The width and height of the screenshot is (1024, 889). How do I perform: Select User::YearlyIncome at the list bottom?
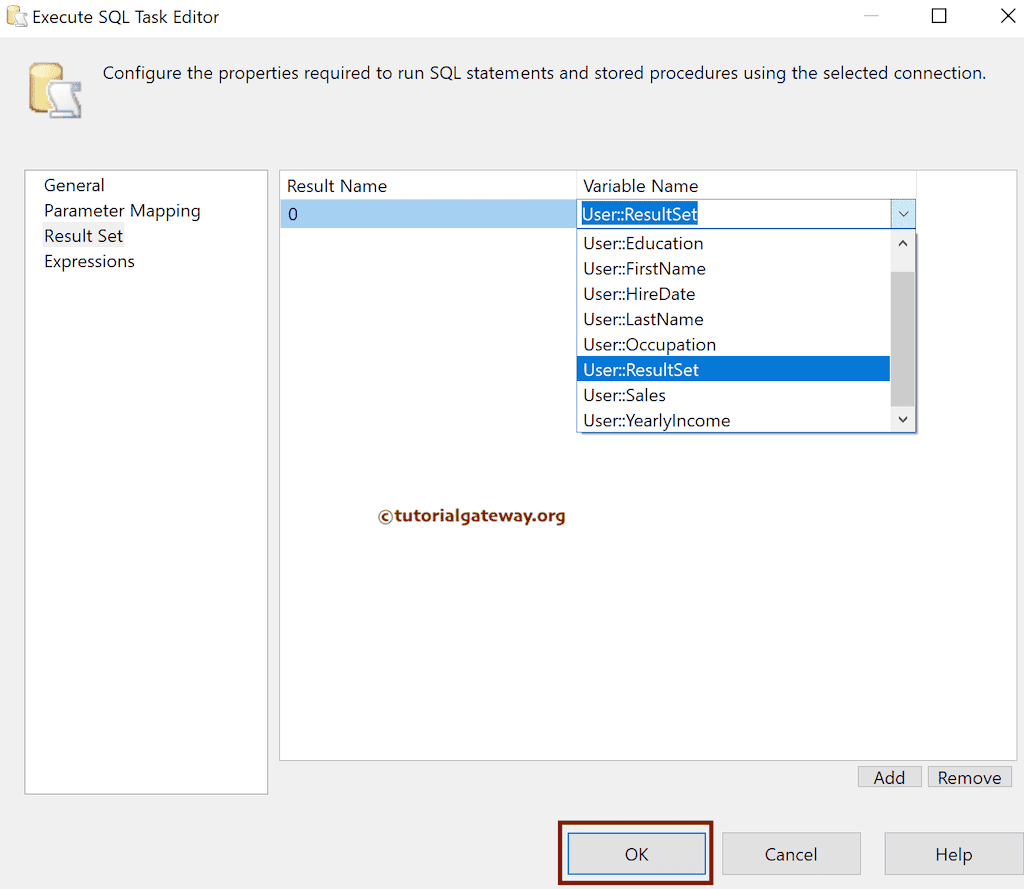657,420
